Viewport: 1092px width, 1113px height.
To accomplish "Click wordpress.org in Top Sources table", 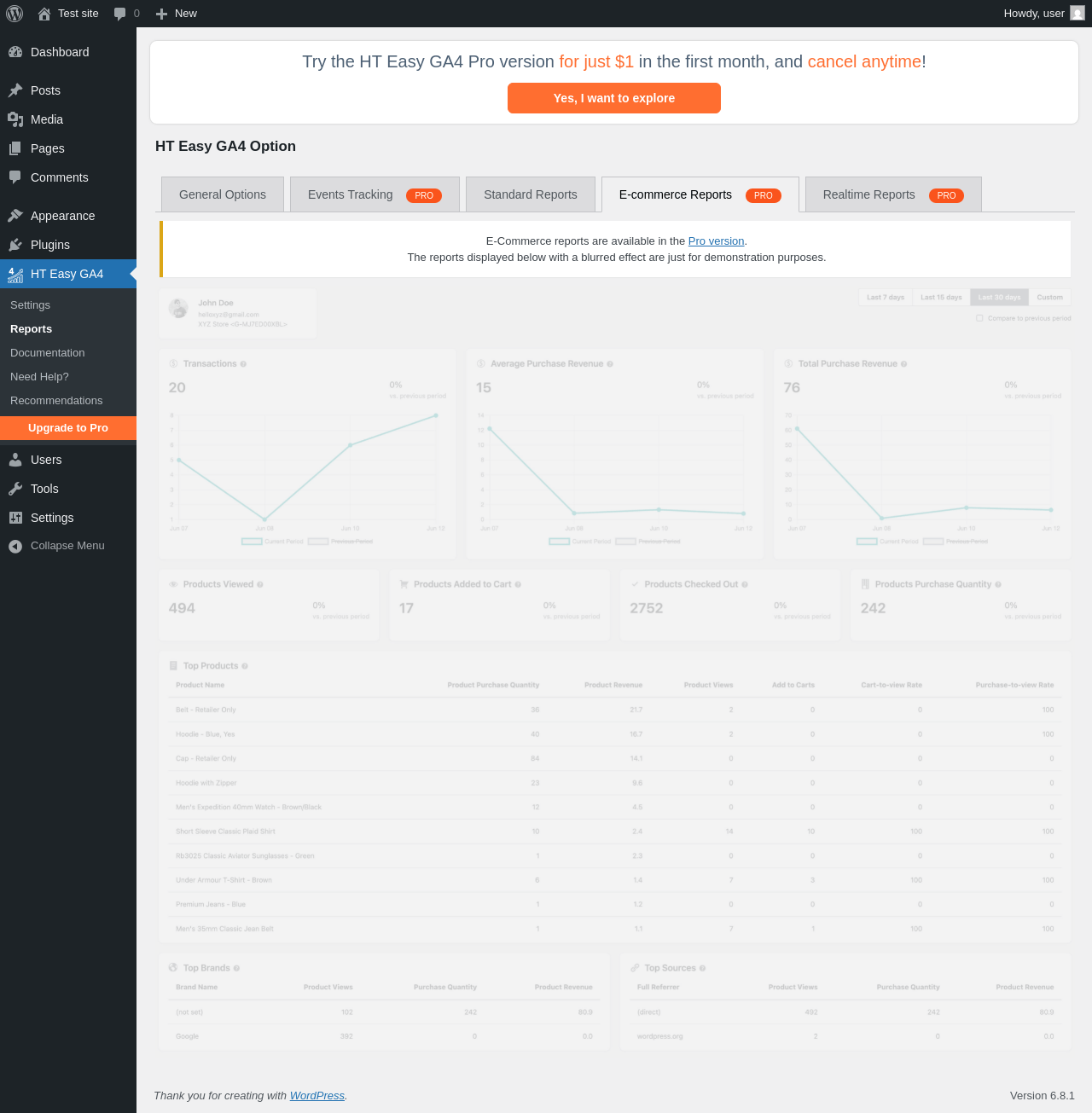I will (x=660, y=1037).
